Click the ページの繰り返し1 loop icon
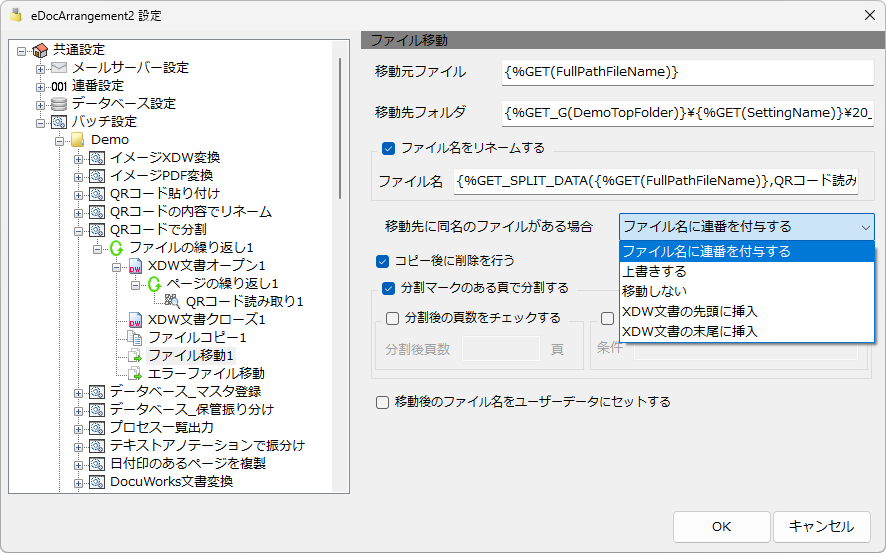This screenshot has width=886, height=553. 154,284
